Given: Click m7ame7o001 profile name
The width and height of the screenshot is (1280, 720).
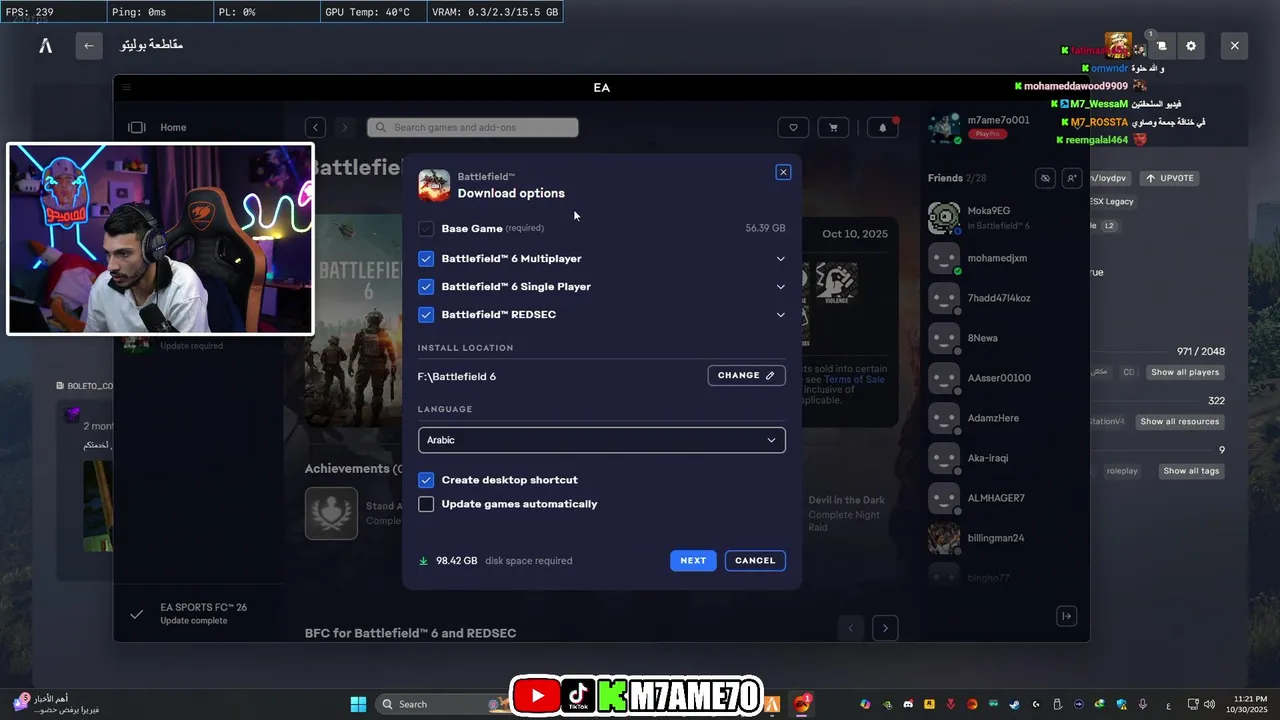Looking at the screenshot, I should pyautogui.click(x=998, y=120).
